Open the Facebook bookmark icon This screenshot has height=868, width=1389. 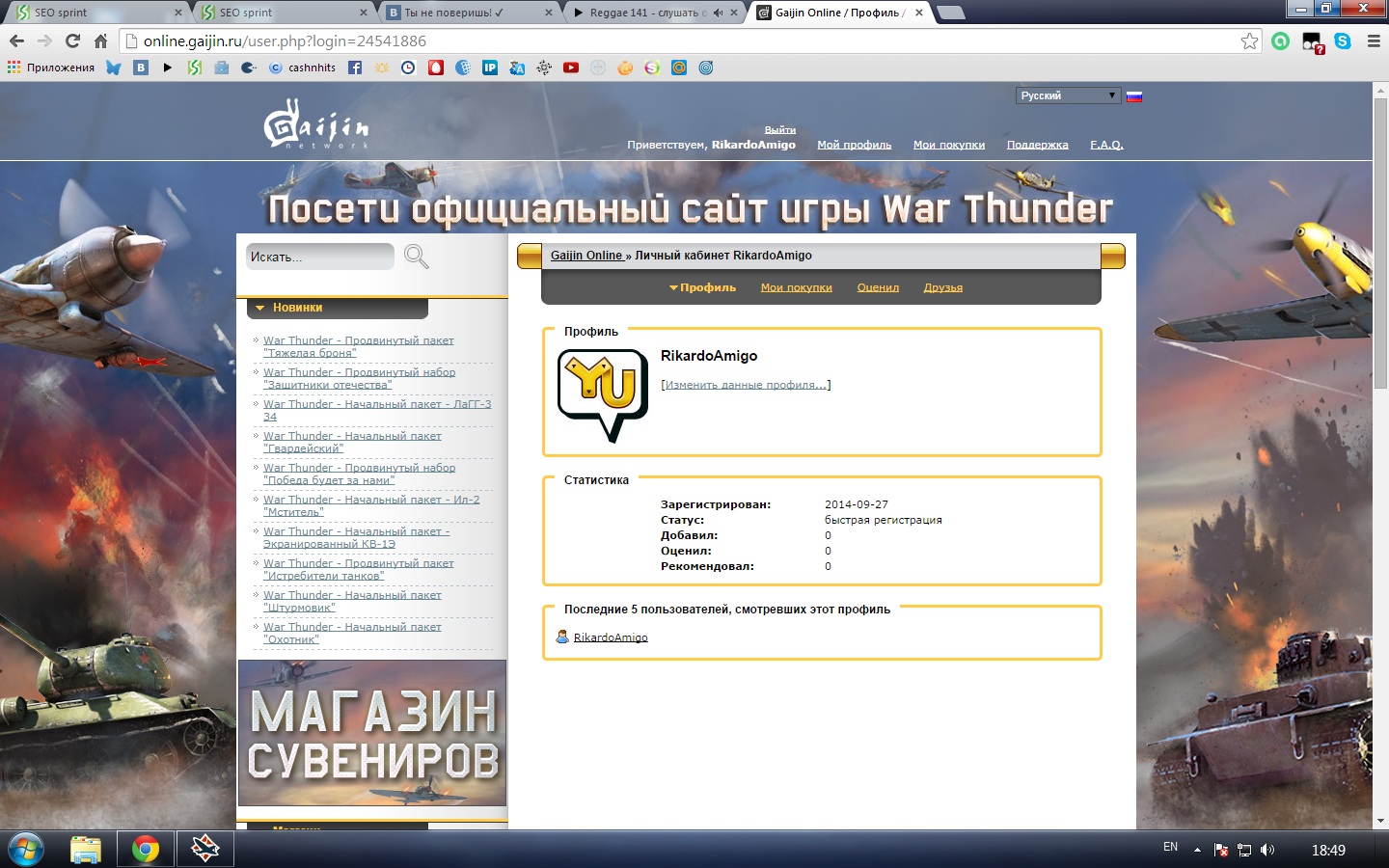click(355, 68)
